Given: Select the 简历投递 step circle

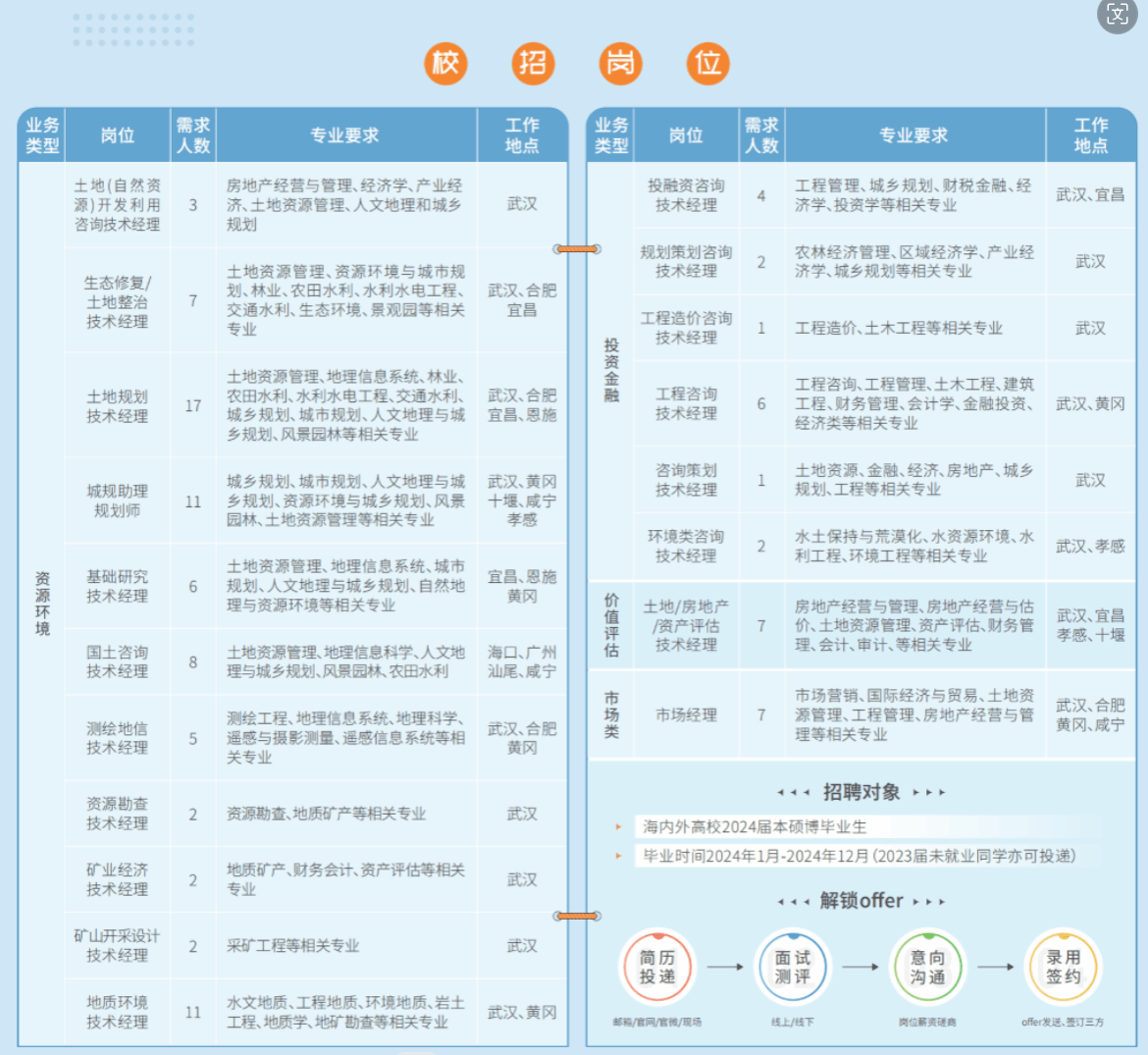Looking at the screenshot, I should pos(657,967).
